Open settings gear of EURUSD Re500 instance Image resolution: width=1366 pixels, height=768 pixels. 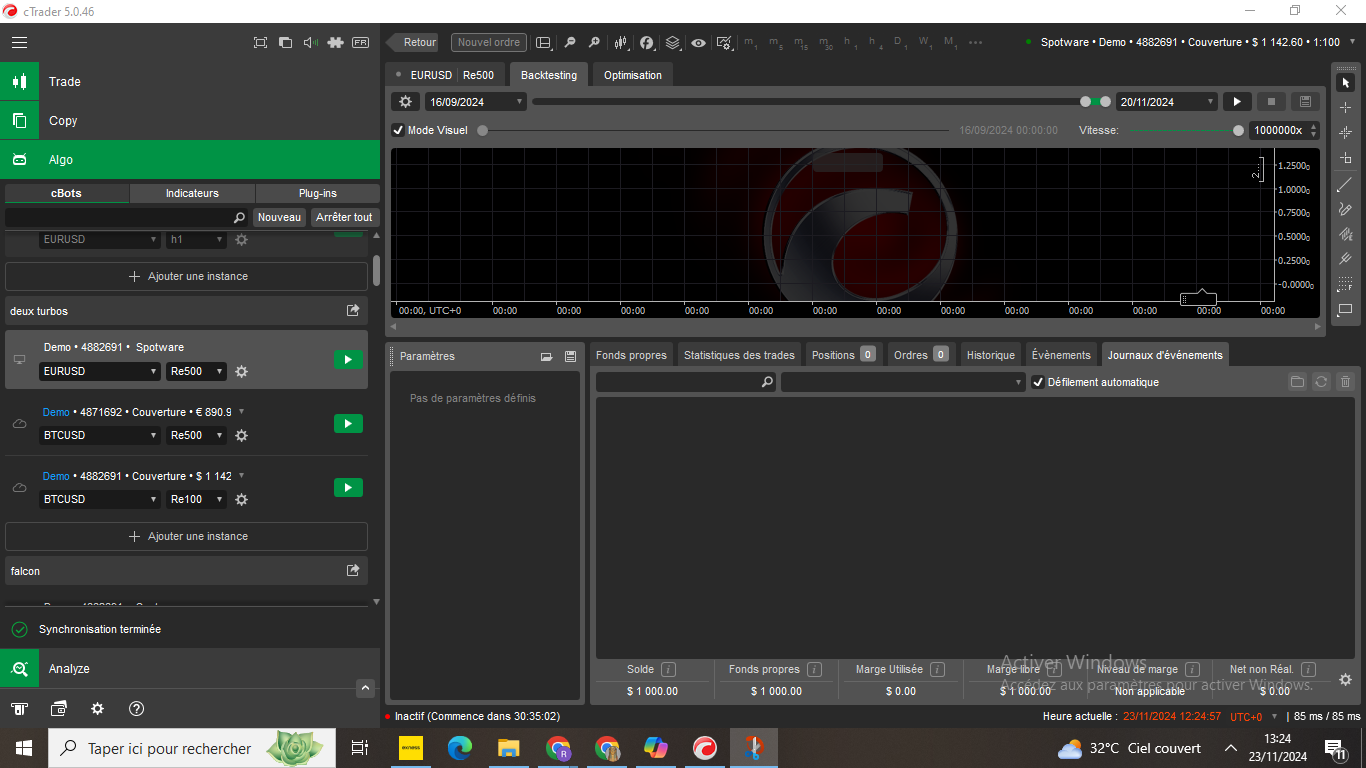pos(241,371)
